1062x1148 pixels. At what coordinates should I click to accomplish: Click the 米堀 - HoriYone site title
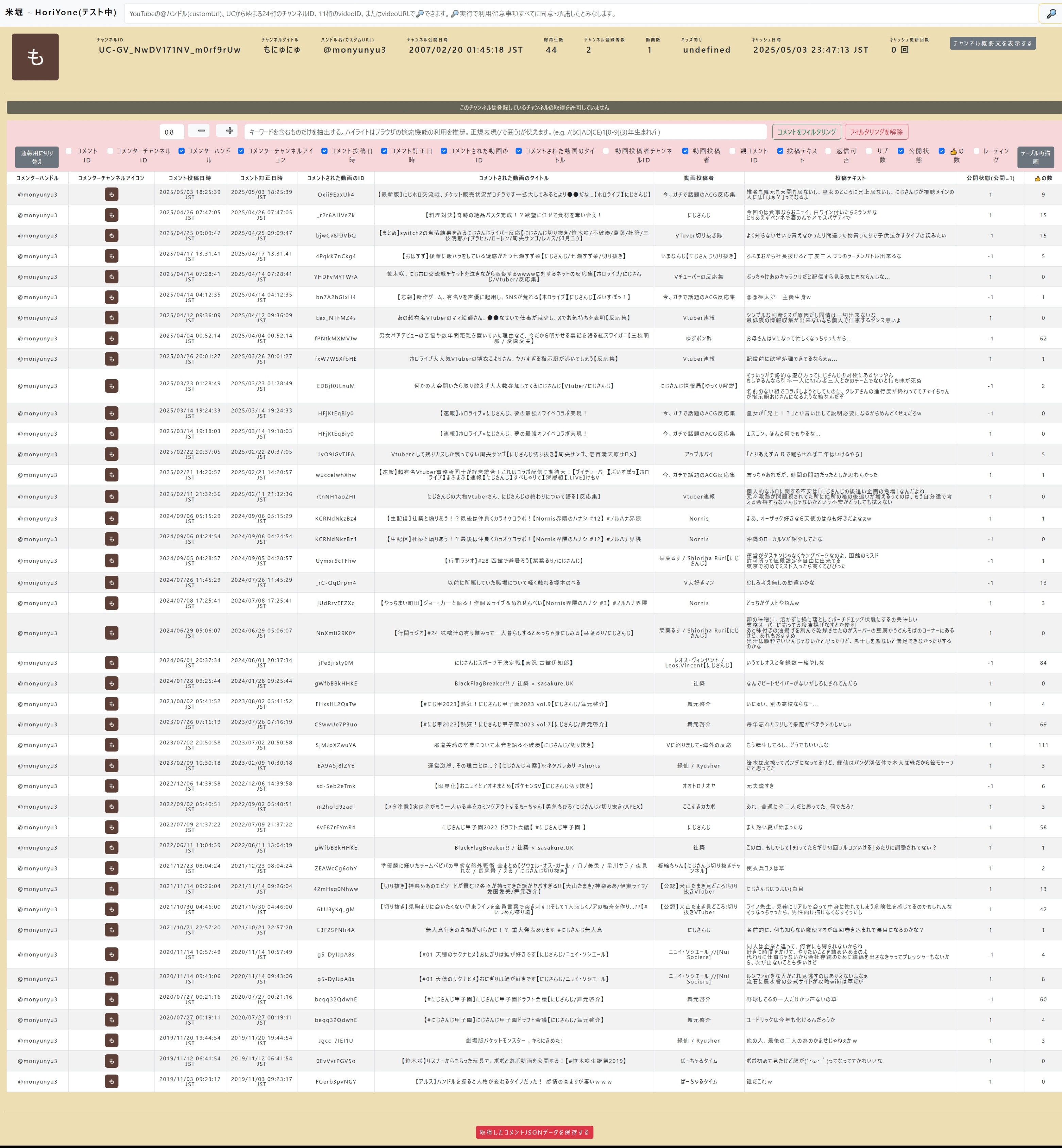click(x=61, y=12)
